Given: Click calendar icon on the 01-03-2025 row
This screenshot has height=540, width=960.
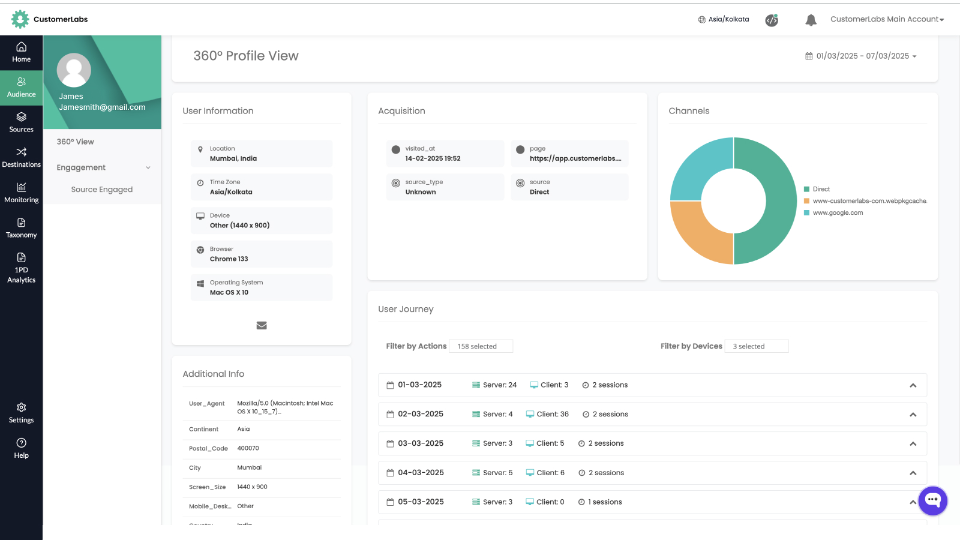Looking at the screenshot, I should [391, 385].
